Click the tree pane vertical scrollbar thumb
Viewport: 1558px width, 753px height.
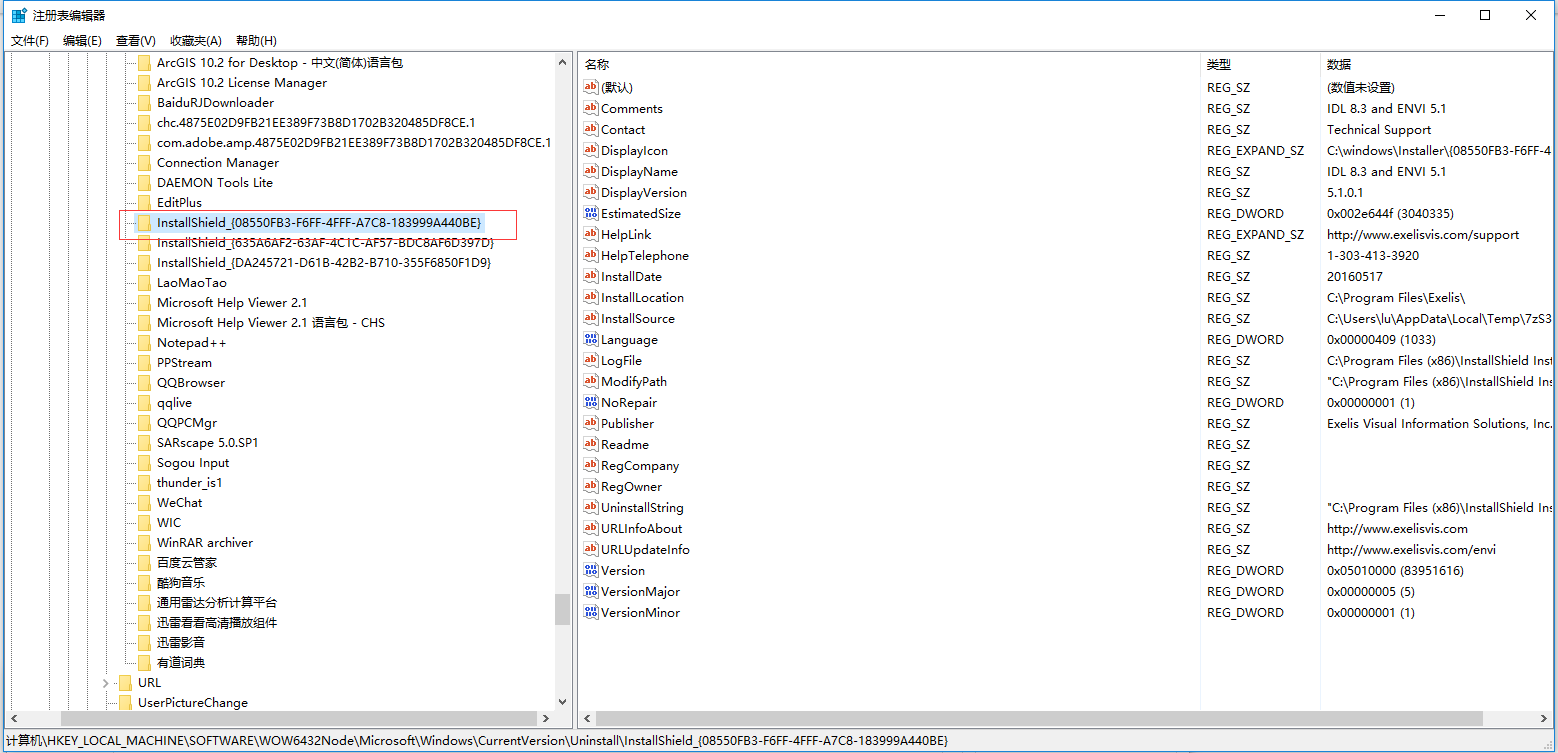click(562, 609)
